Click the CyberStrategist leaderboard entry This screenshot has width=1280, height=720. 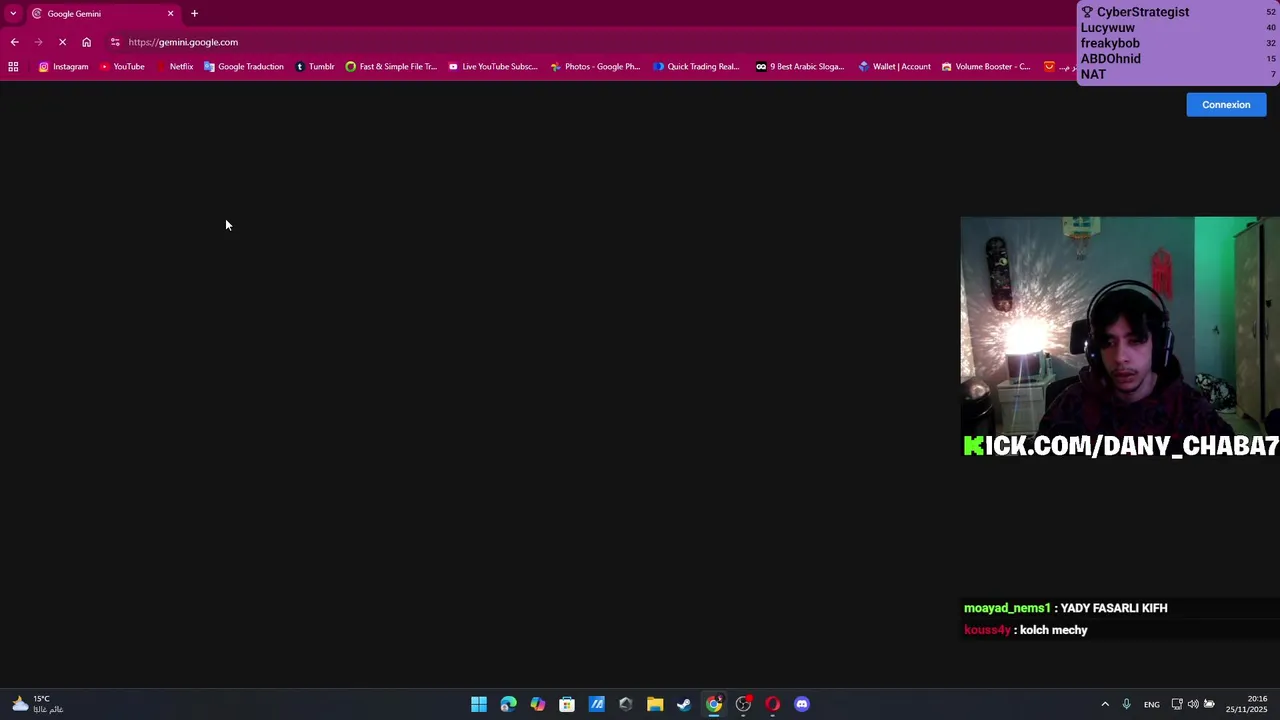[x=1178, y=12]
